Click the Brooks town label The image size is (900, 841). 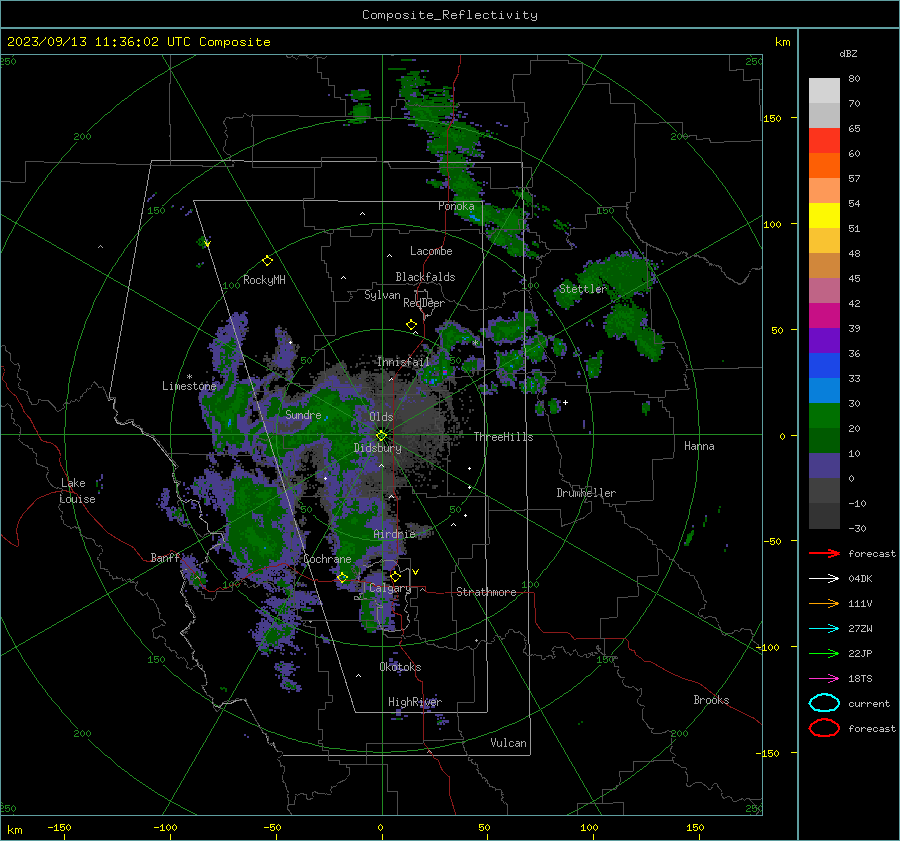pos(711,700)
